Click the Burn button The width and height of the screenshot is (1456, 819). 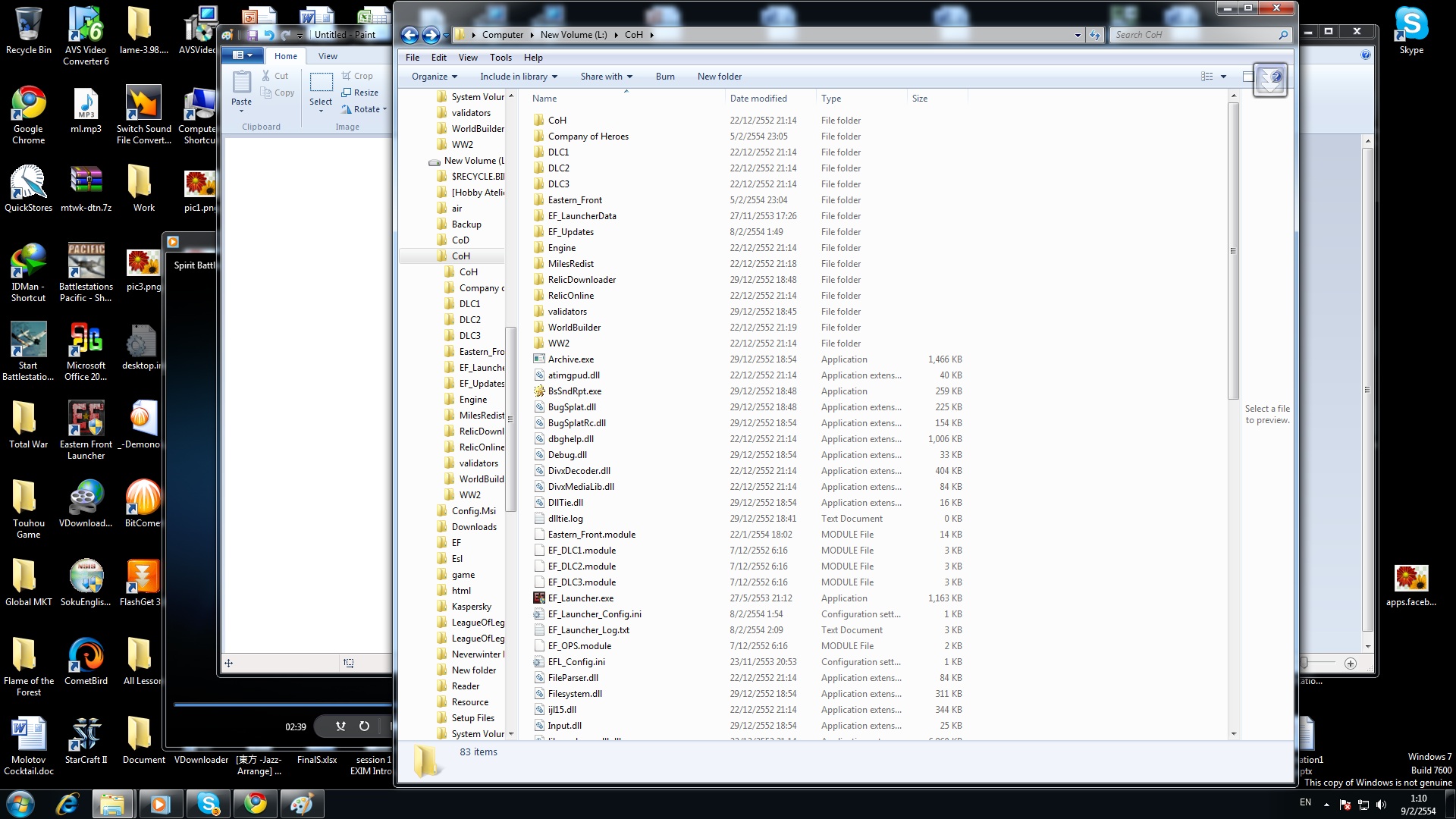pyautogui.click(x=665, y=77)
